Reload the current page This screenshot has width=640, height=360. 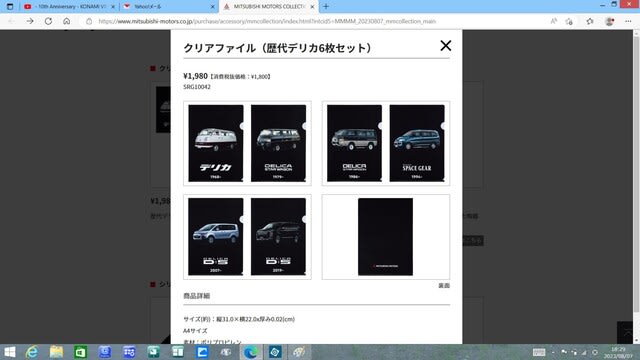tap(48, 21)
